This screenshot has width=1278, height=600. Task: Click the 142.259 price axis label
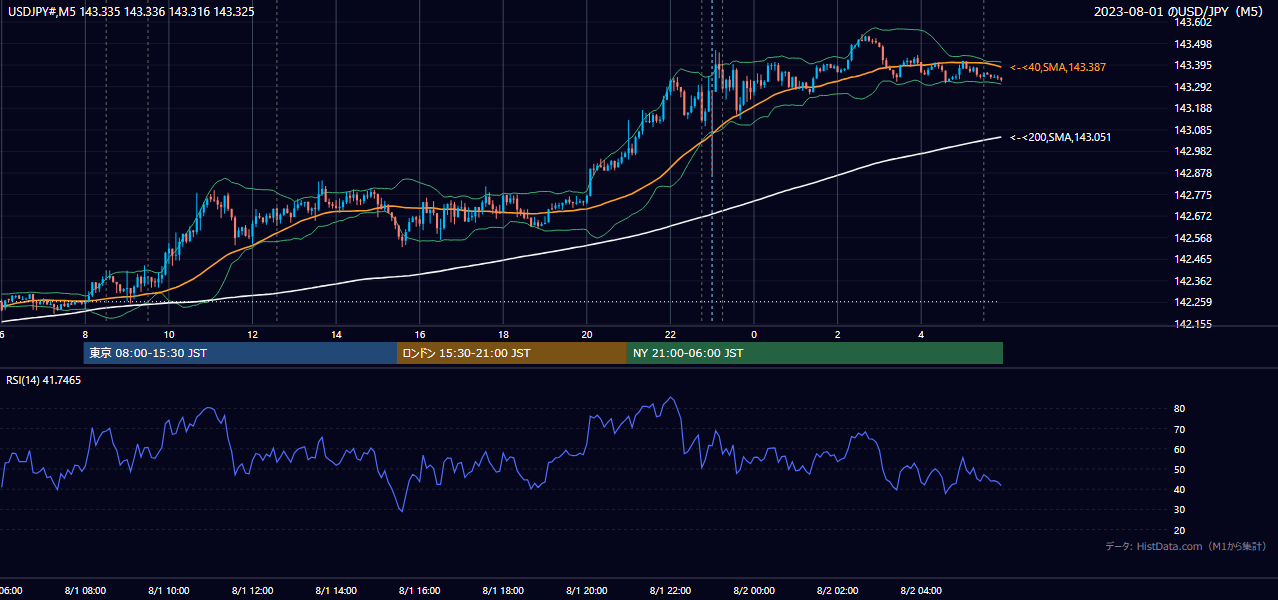(1194, 303)
